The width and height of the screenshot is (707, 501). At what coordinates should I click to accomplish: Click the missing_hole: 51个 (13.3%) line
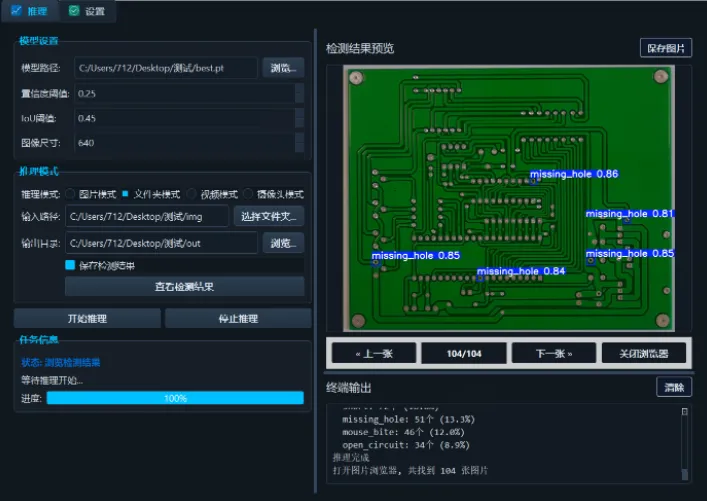[409, 419]
